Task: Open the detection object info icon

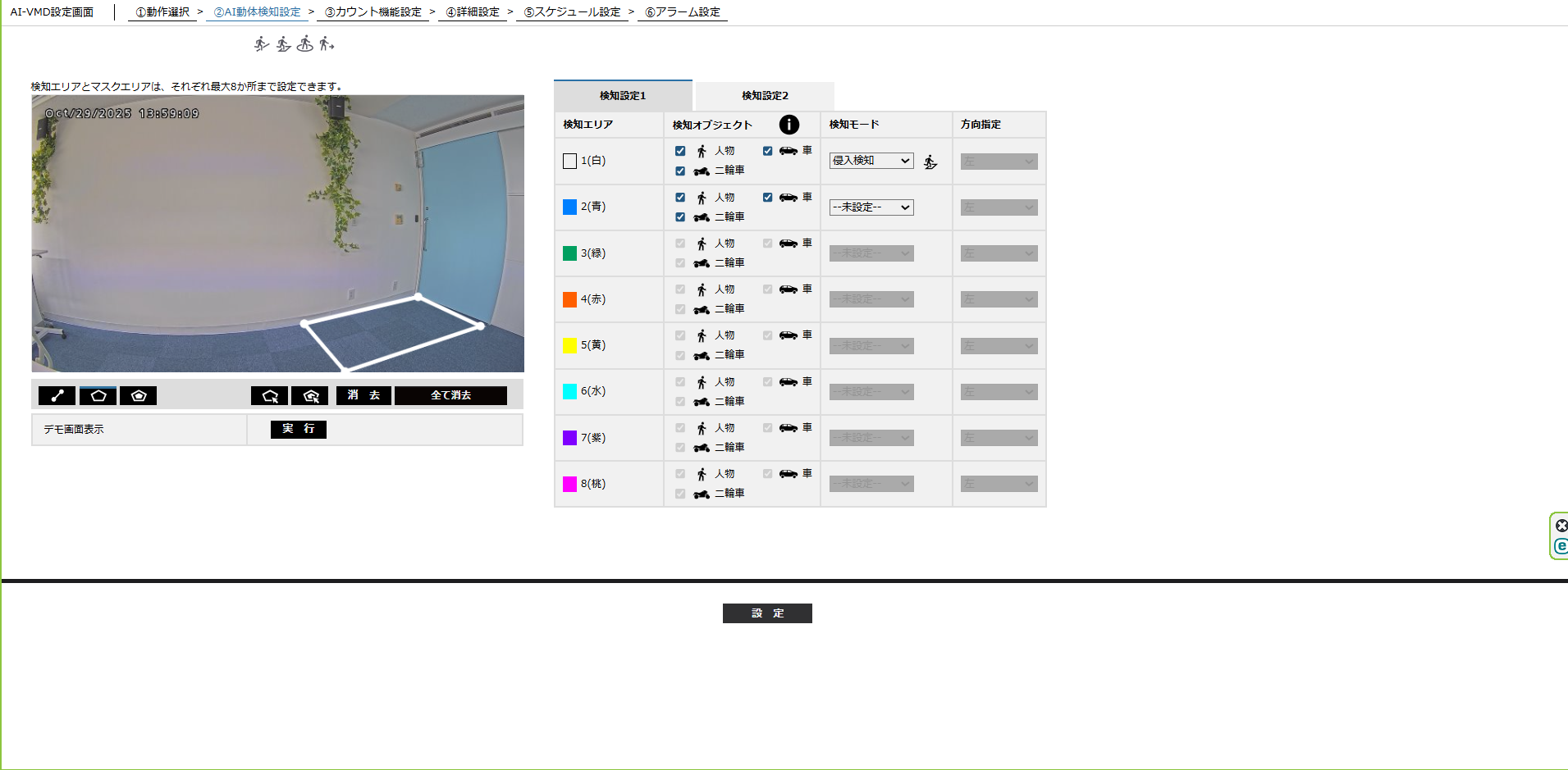Action: [x=789, y=125]
